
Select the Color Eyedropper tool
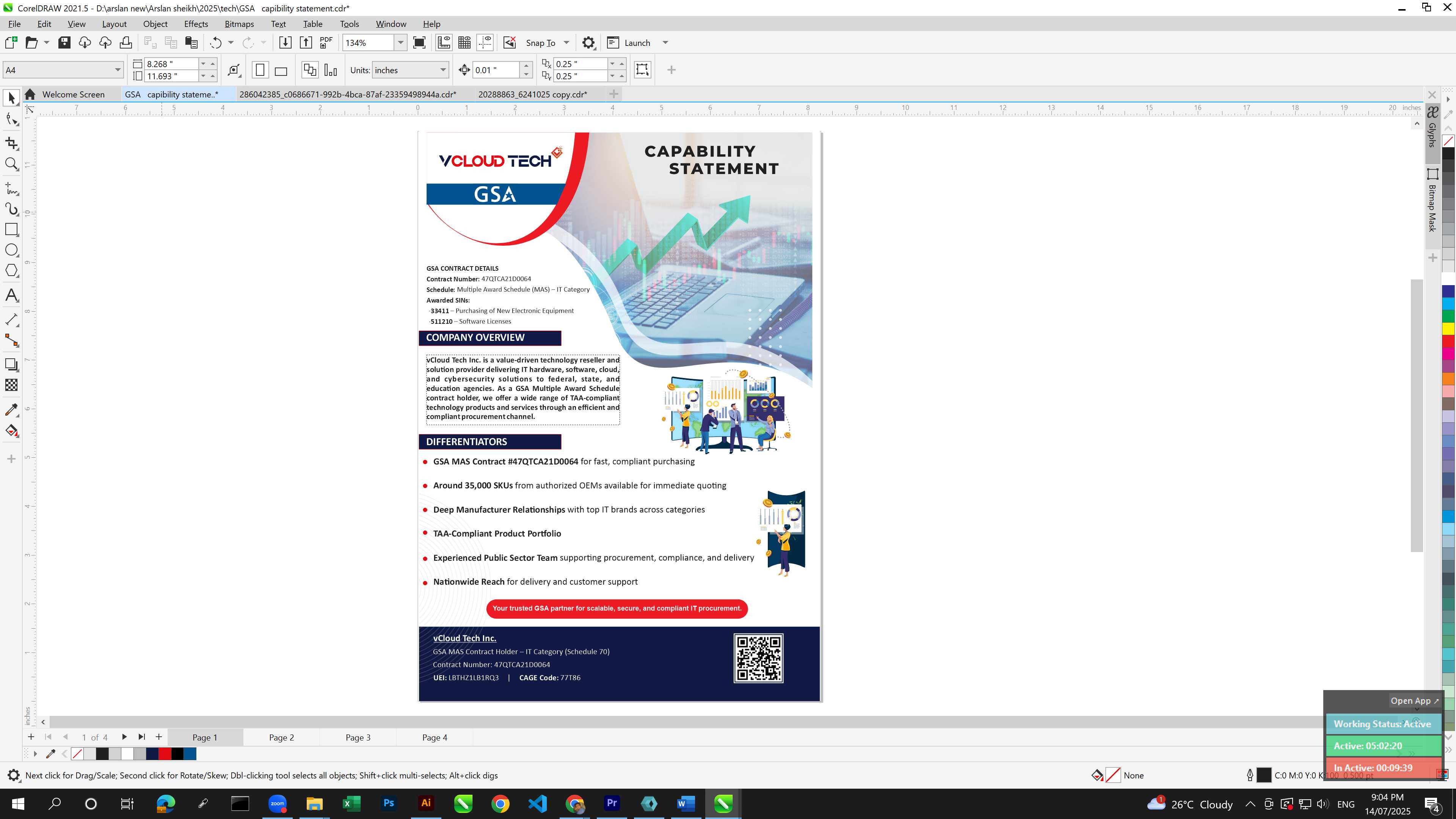(11, 409)
